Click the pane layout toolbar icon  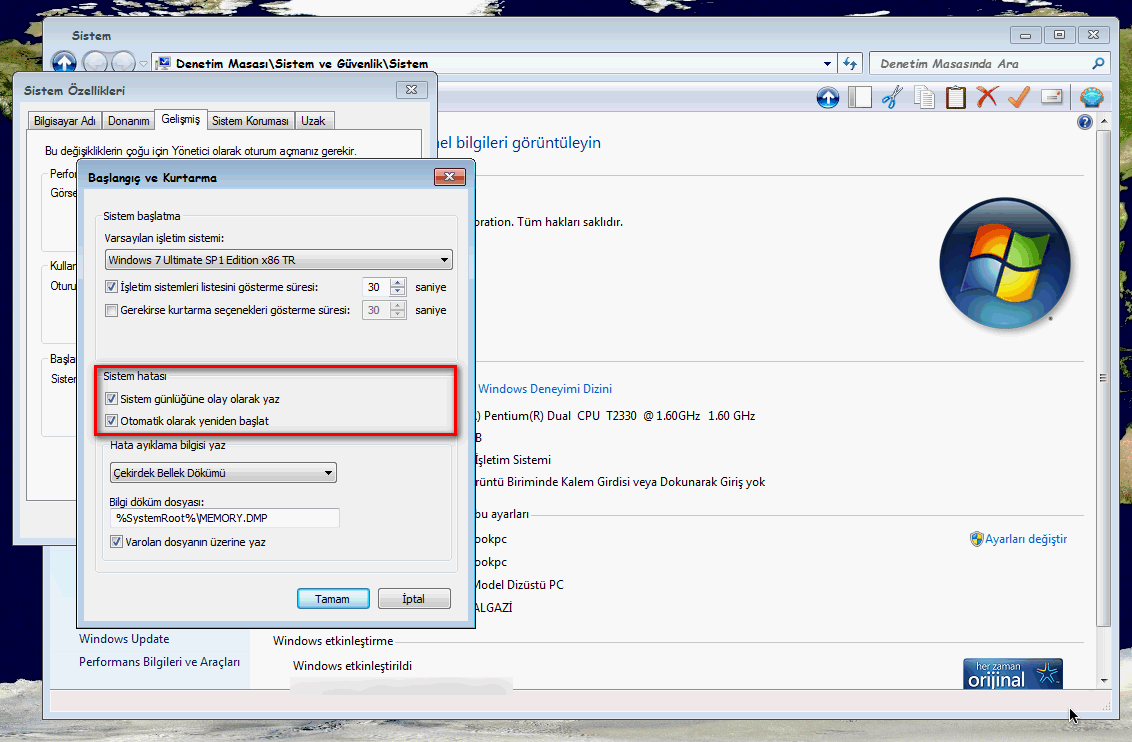point(859,97)
